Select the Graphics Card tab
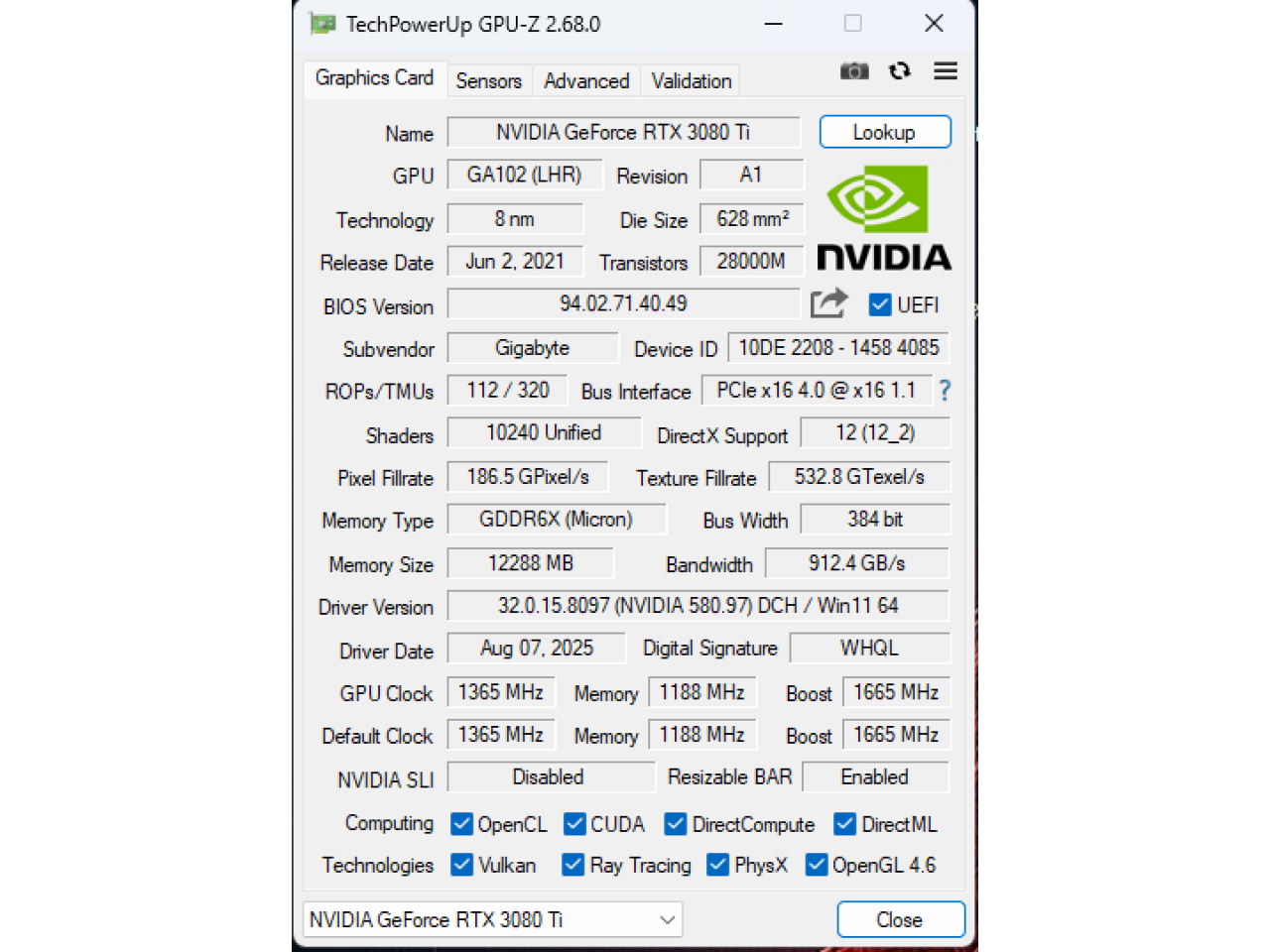Screen dimensions: 1270x952 coord(374,77)
